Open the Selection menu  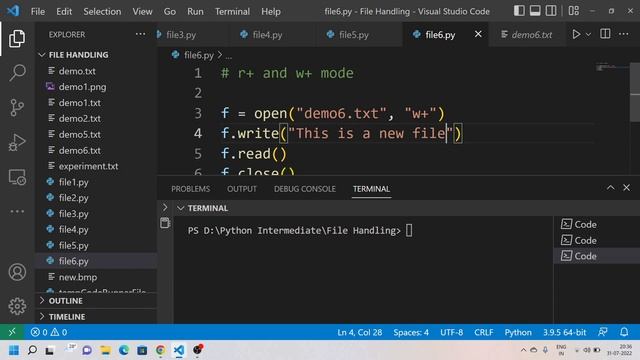click(x=102, y=11)
